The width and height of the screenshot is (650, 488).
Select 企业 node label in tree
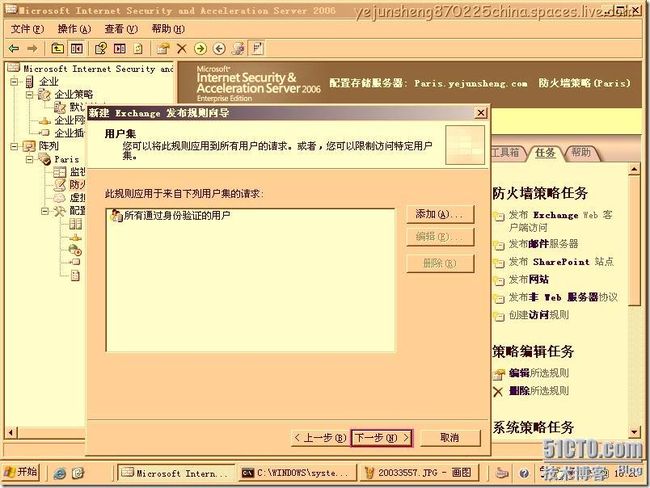click(x=49, y=82)
